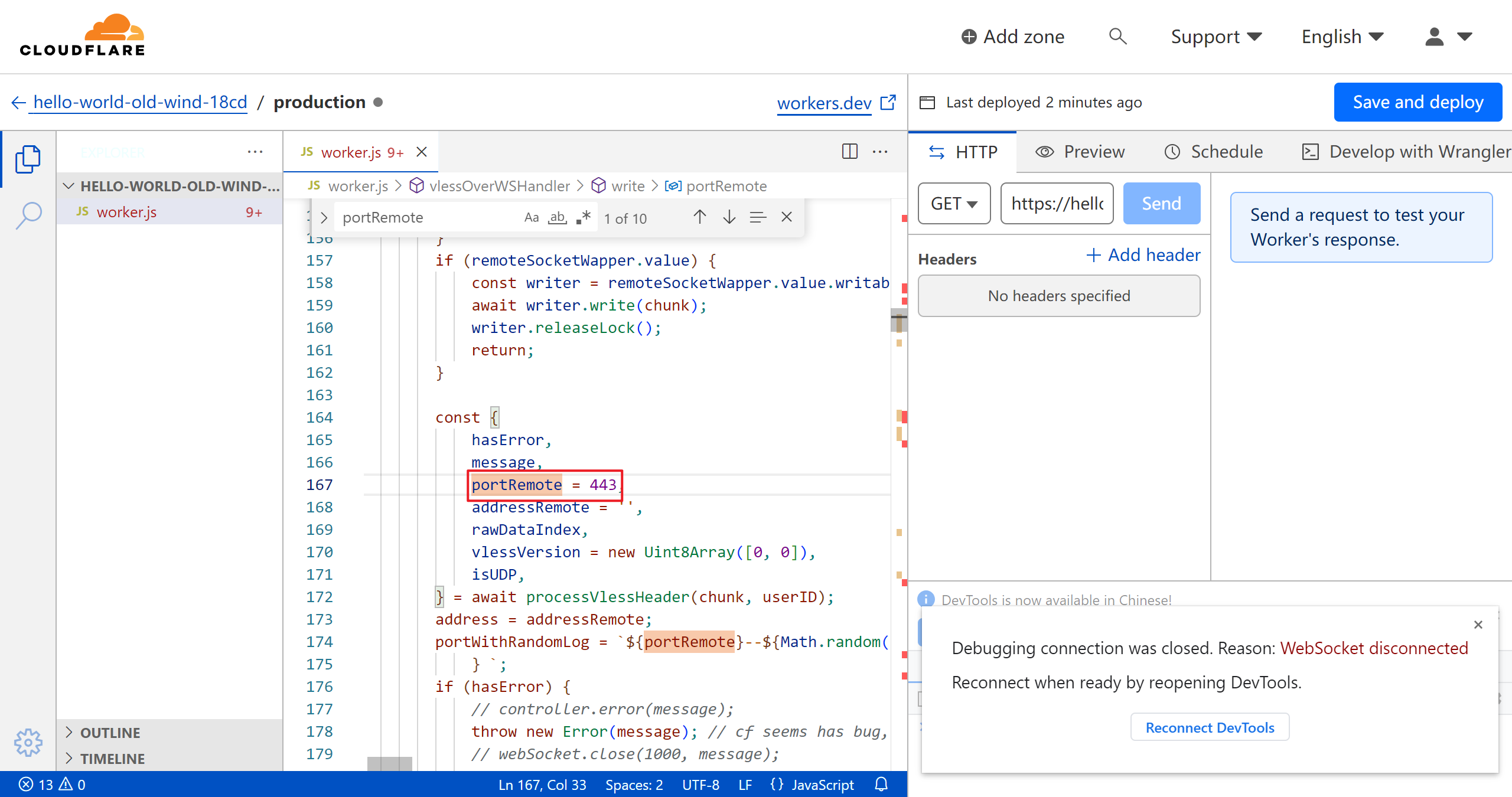Click Reconnect DevTools button
Image resolution: width=1512 pixels, height=797 pixels.
point(1210,727)
